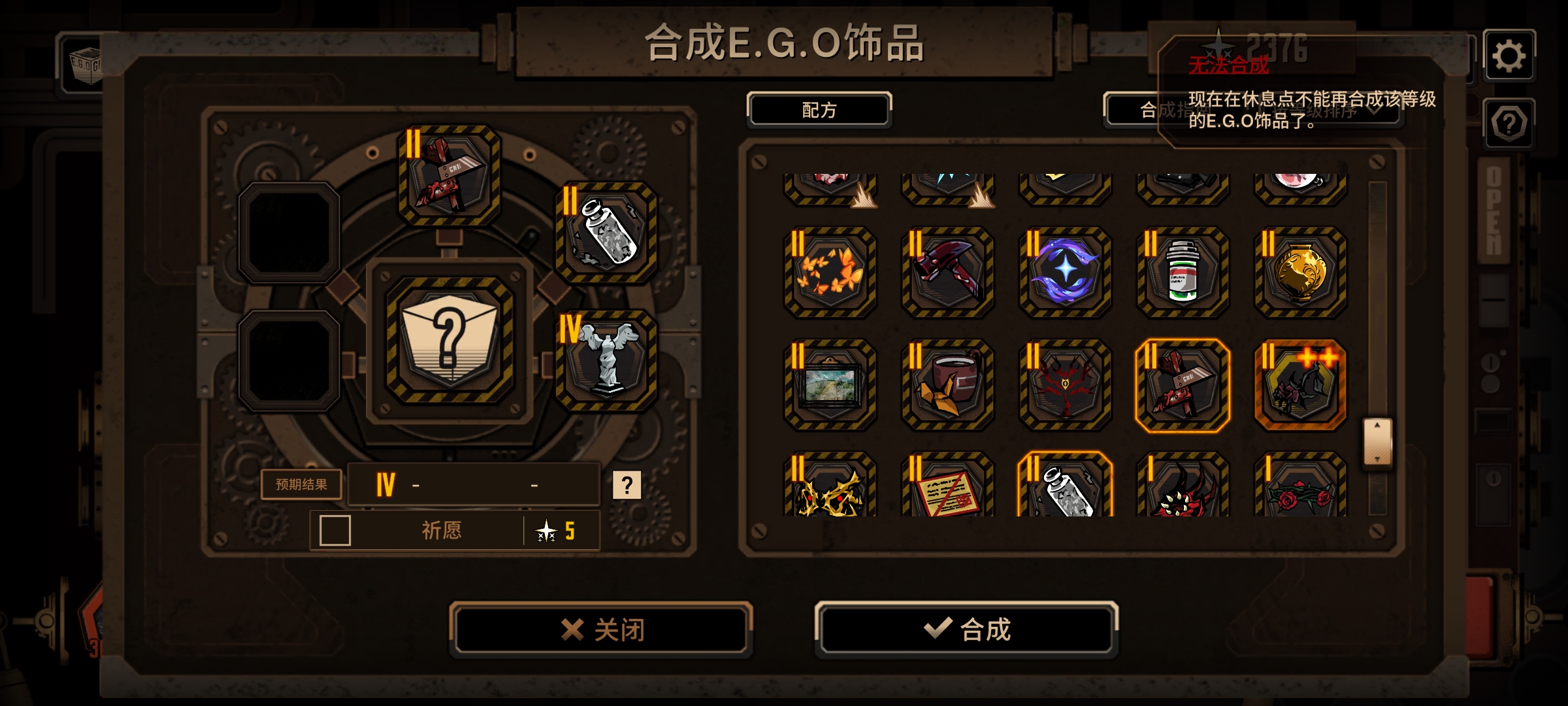Click the gift list scrollbar handle

pyautogui.click(x=1377, y=443)
